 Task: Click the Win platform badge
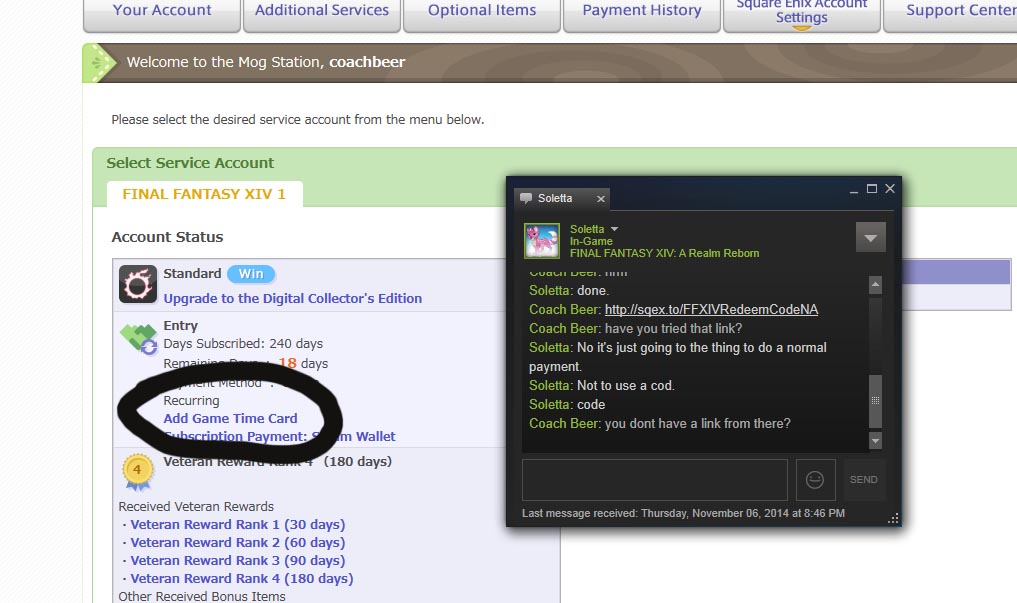[x=251, y=274]
